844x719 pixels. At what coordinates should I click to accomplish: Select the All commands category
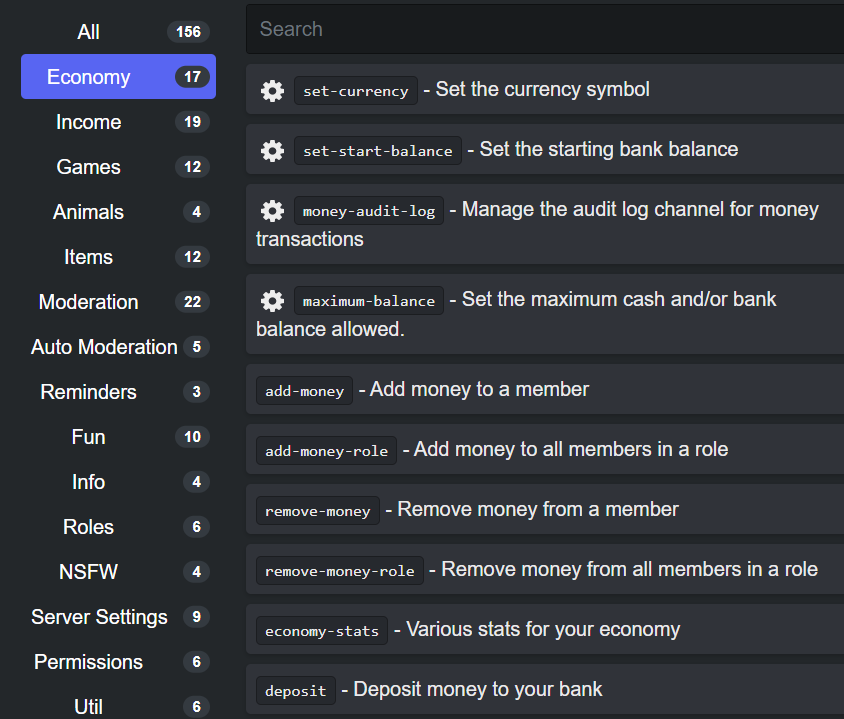point(118,32)
